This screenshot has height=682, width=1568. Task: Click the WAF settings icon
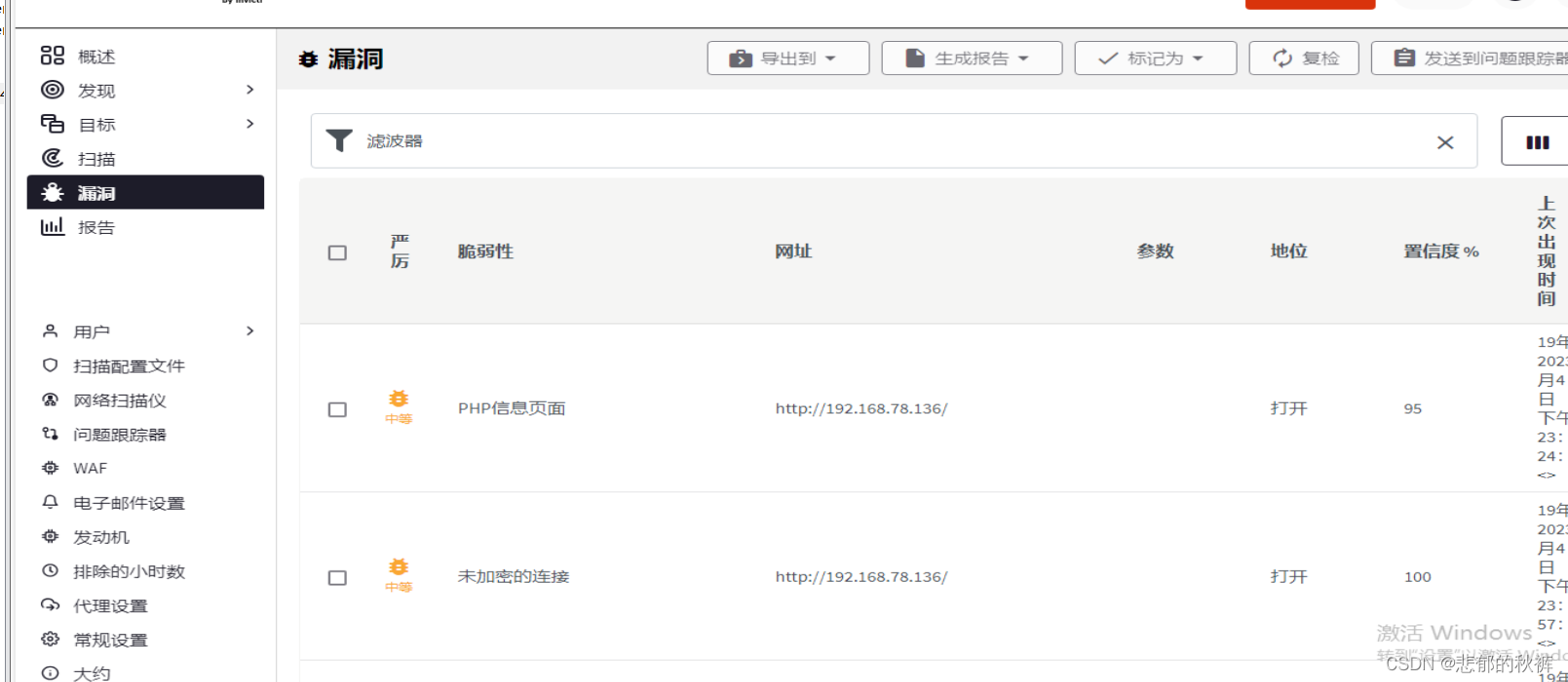pyautogui.click(x=51, y=468)
